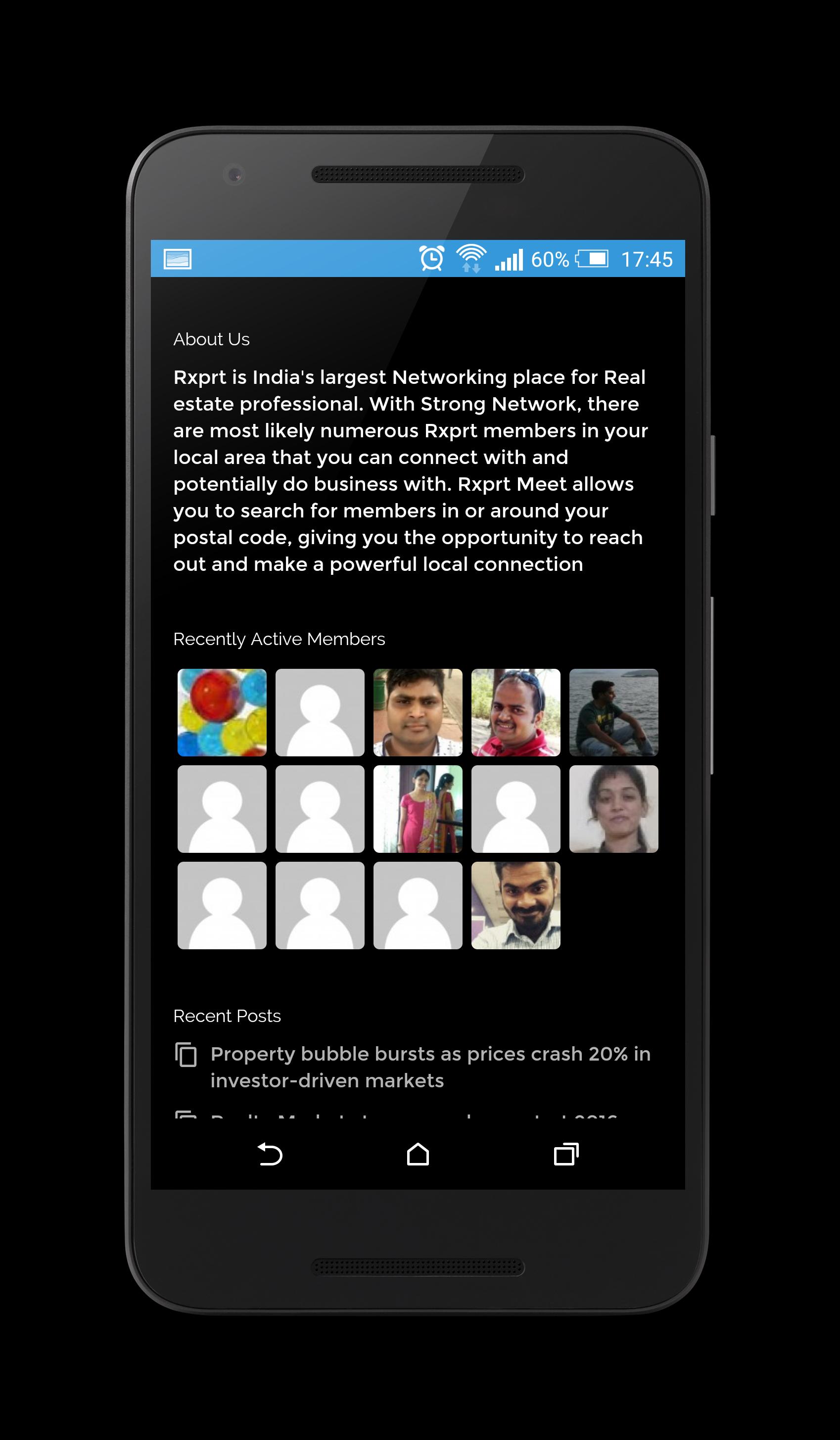The image size is (840, 1440).
Task: Tap the 17:45 clock in status bar
Action: pos(647,259)
